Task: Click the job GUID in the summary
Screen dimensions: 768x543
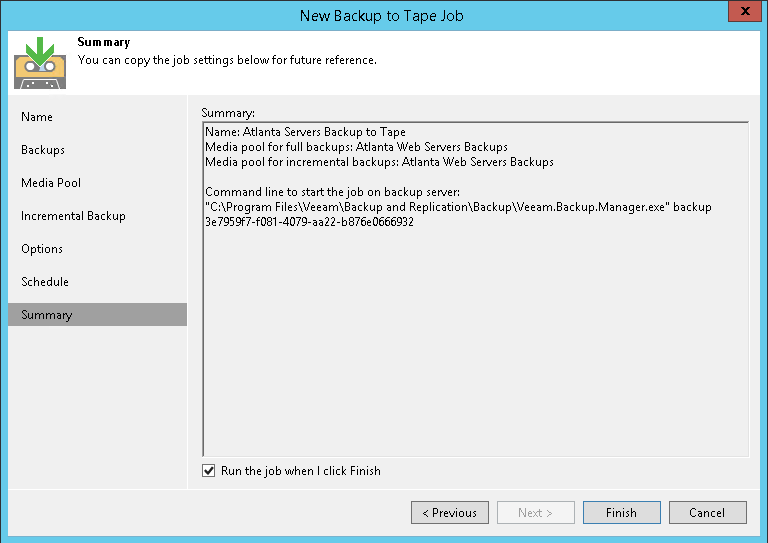Action: (309, 221)
